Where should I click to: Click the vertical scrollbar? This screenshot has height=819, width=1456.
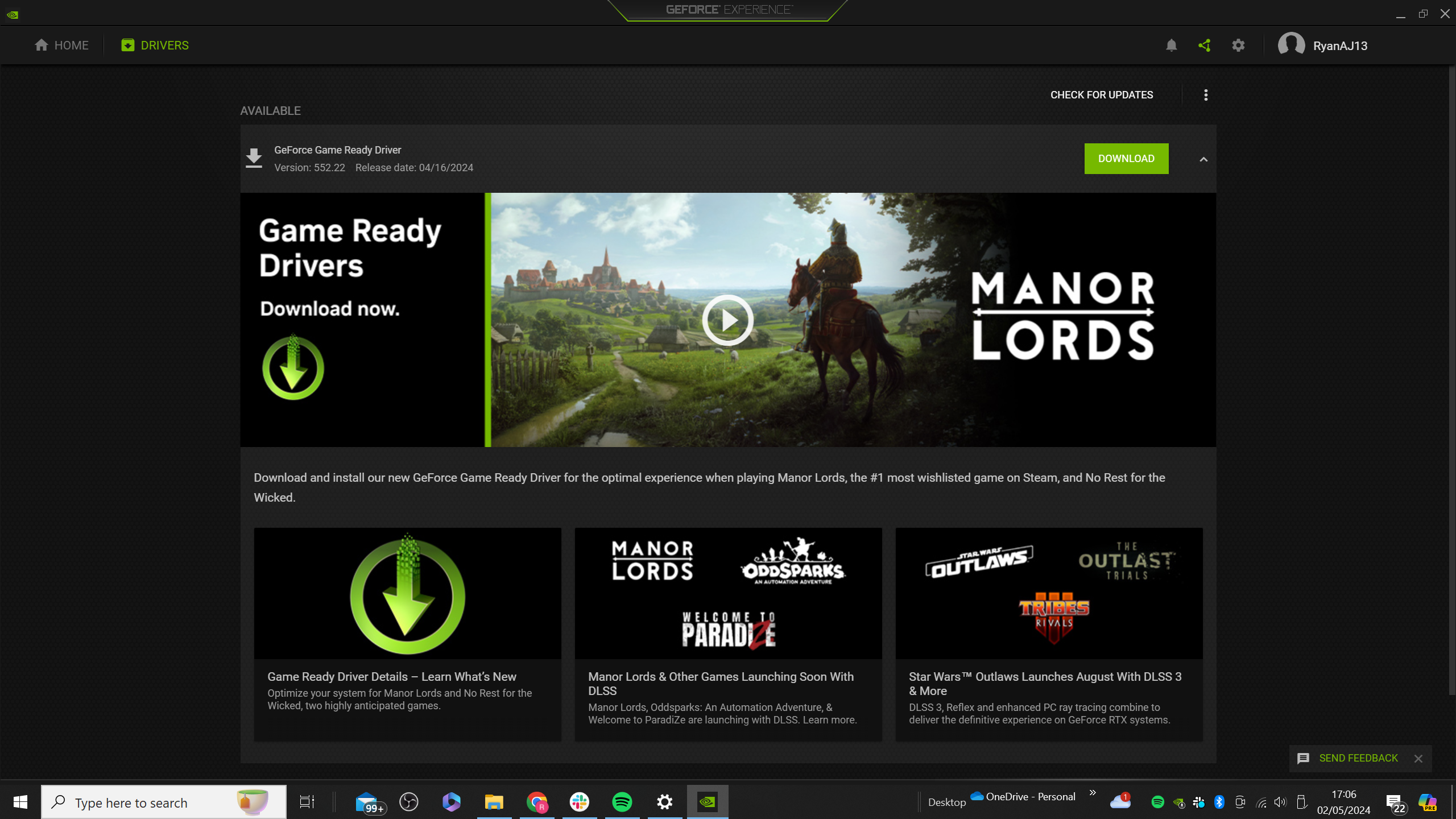pyautogui.click(x=1451, y=381)
